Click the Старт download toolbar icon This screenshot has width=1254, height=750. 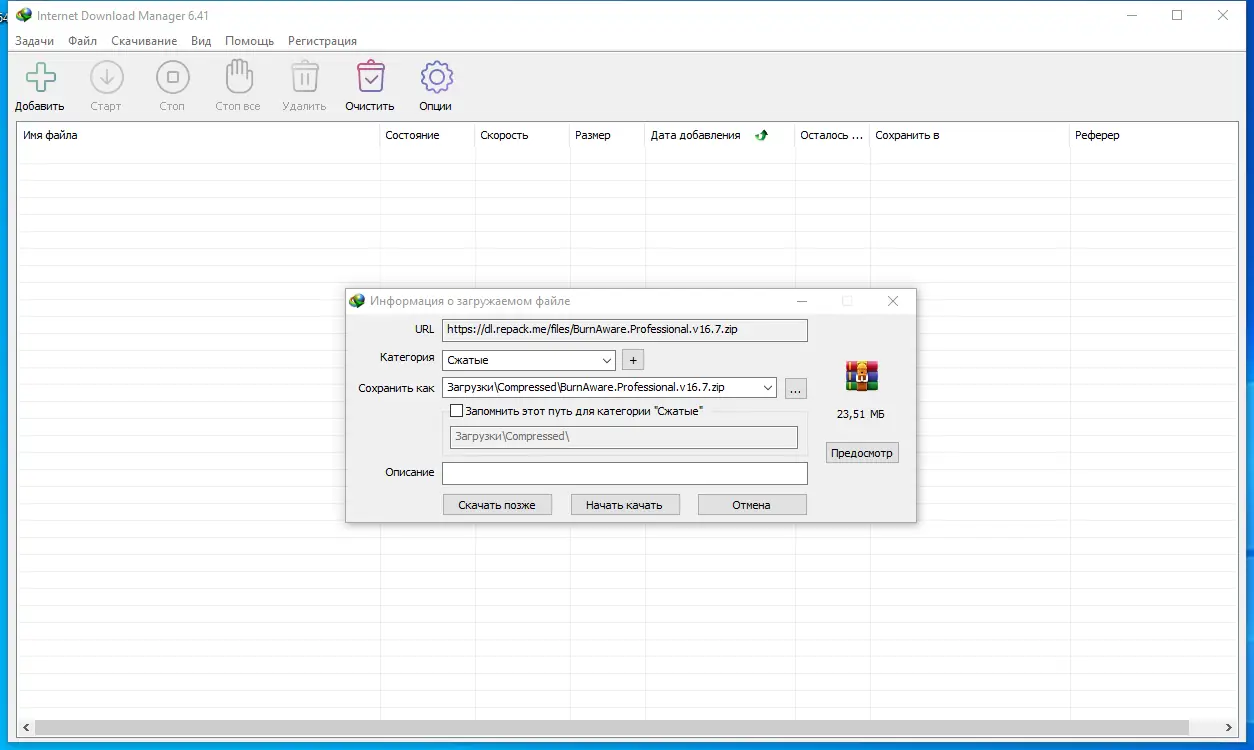tap(106, 77)
